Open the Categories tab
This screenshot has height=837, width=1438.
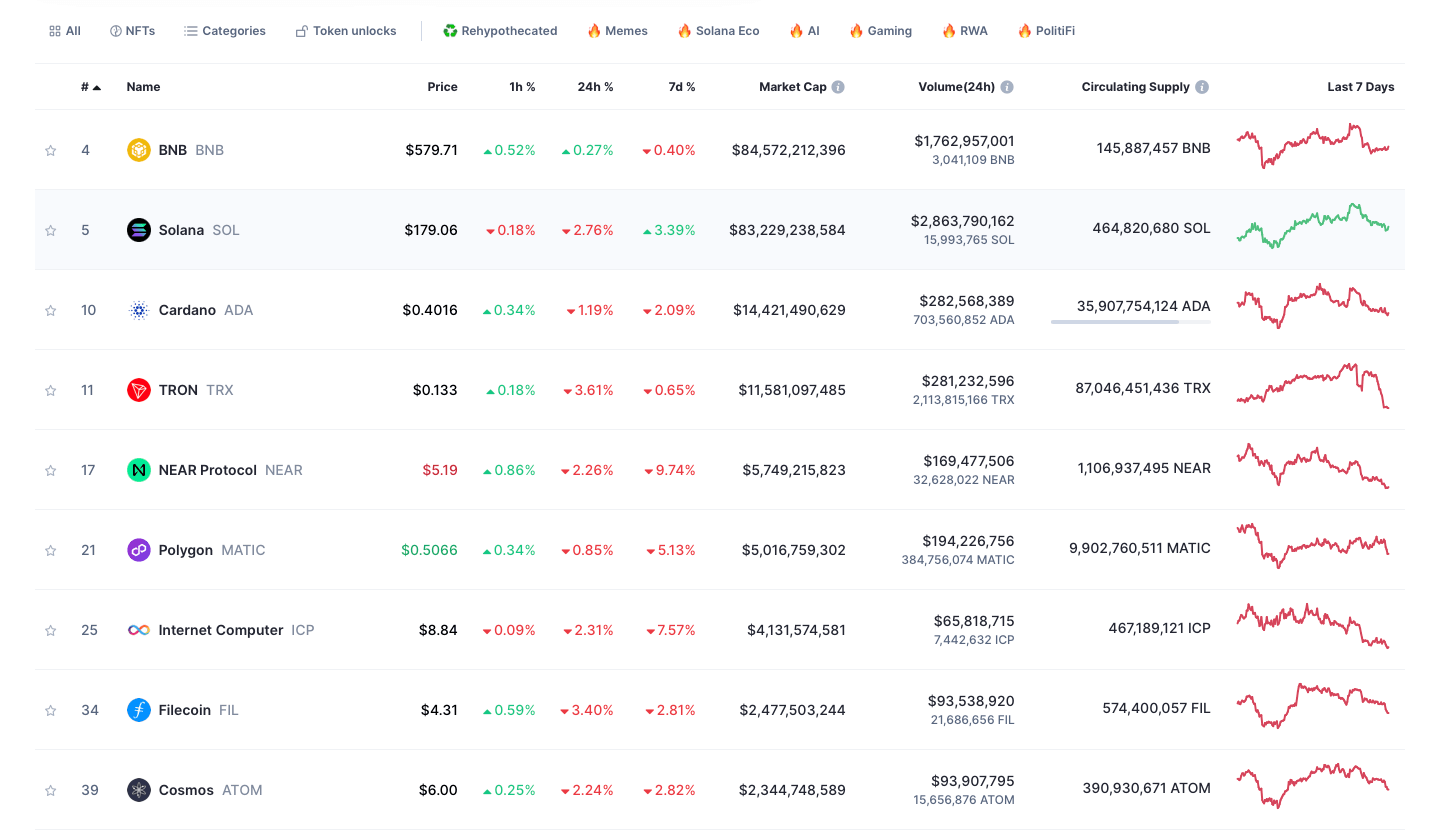click(x=225, y=31)
